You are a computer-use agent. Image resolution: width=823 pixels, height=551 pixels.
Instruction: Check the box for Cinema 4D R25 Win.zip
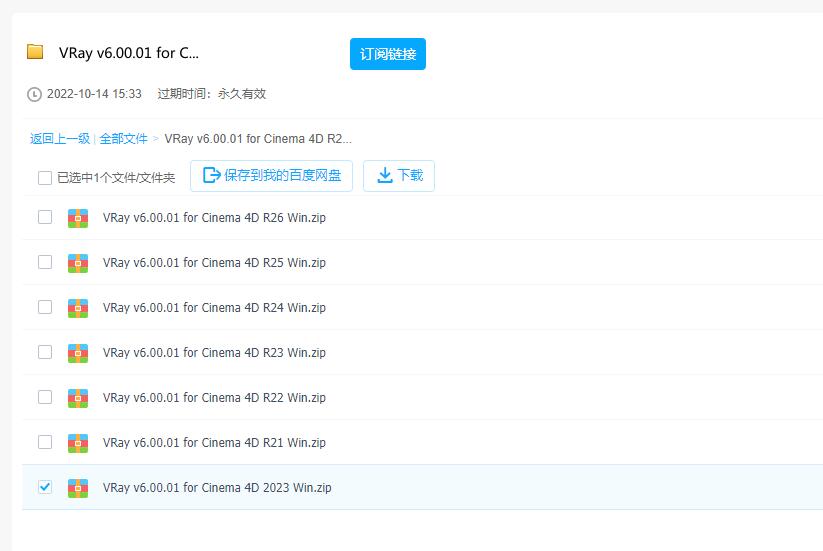(x=45, y=262)
